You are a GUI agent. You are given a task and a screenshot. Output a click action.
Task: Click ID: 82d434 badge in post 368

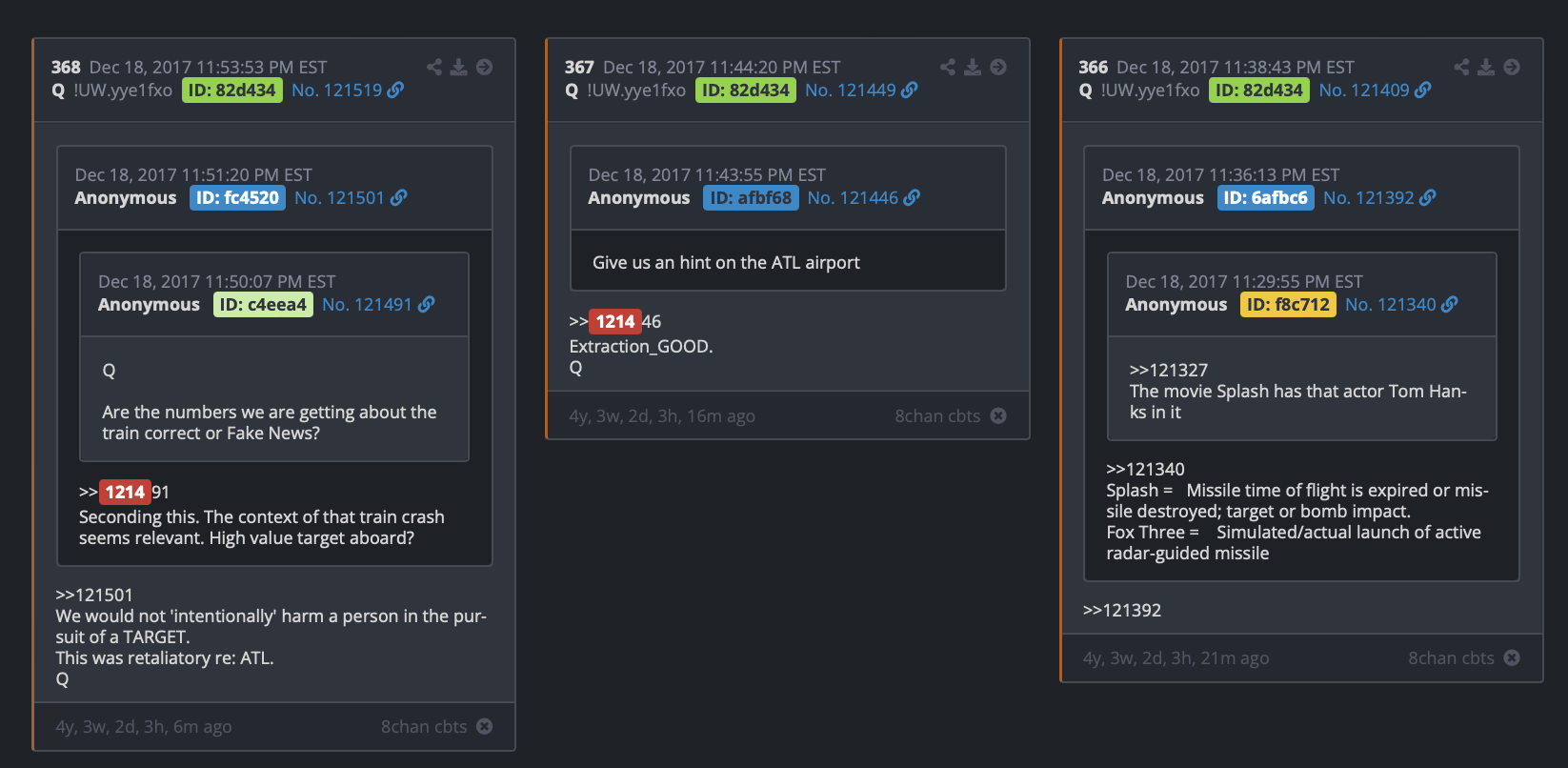pyautogui.click(x=232, y=90)
